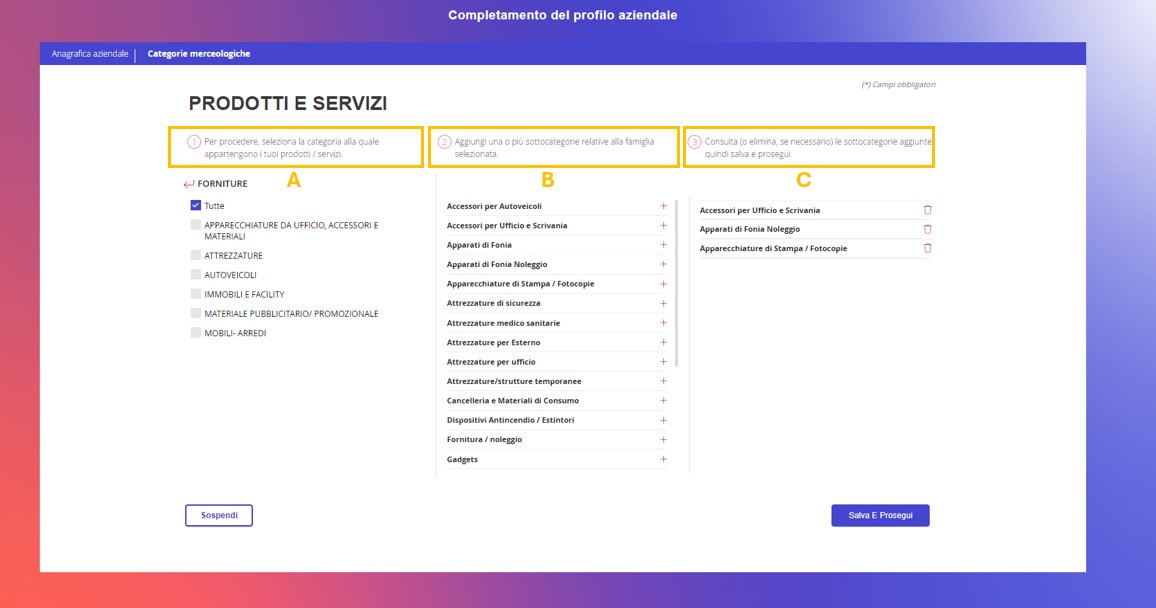The height and width of the screenshot is (608, 1156).
Task: Open the Anagrafica aziendale tab
Action: pyautogui.click(x=90, y=54)
